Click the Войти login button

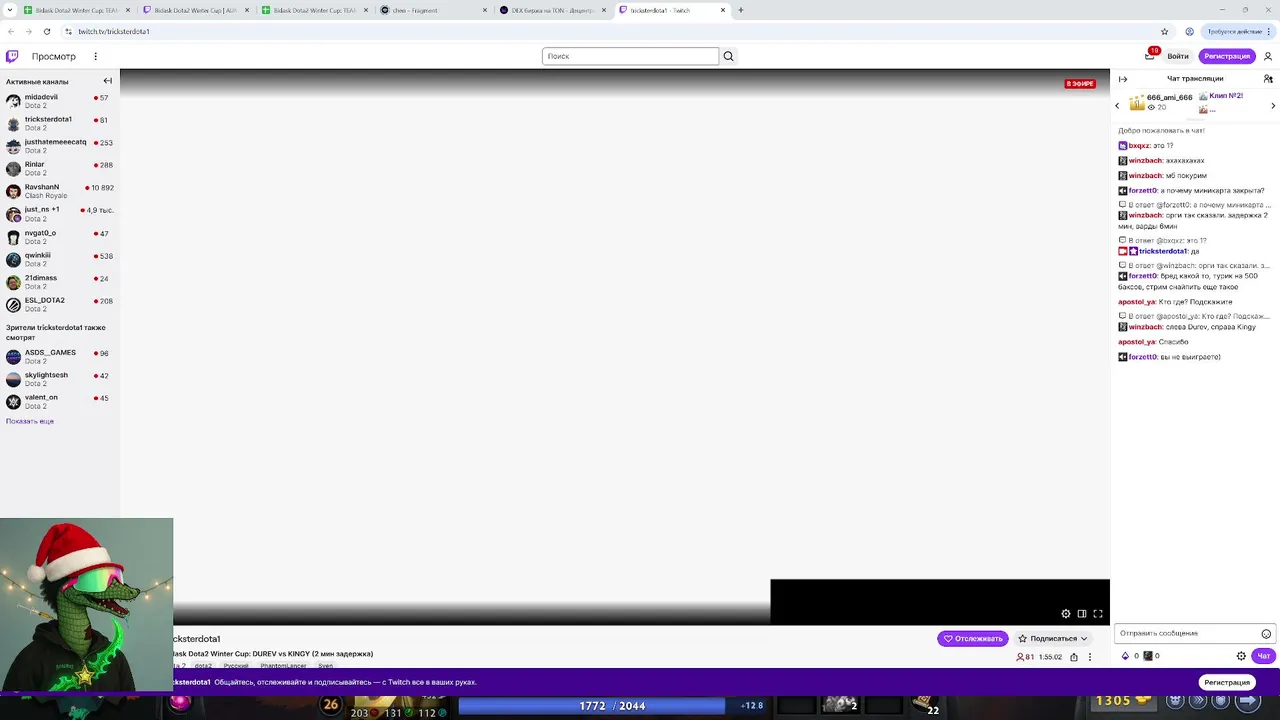tap(1178, 56)
